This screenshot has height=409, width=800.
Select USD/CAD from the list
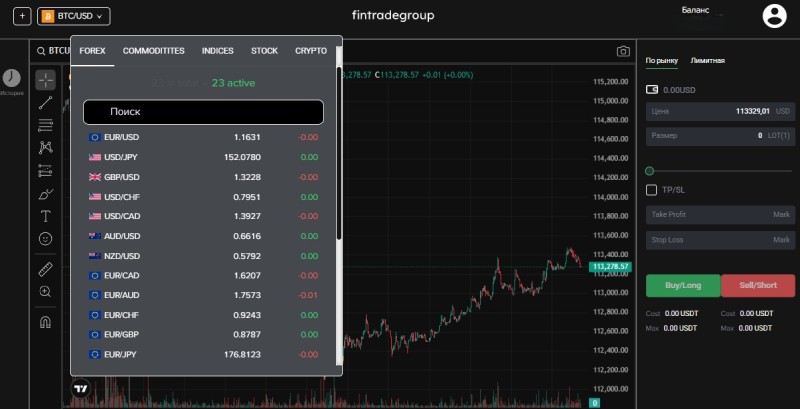click(x=204, y=216)
